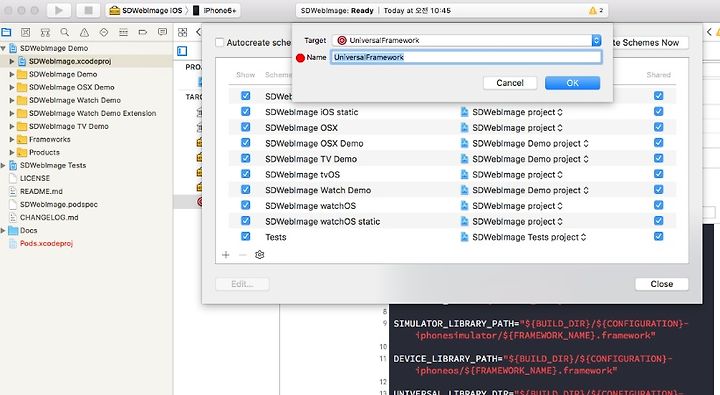Select the iPhone6+ destination device
The height and width of the screenshot is (395, 720).
point(214,10)
